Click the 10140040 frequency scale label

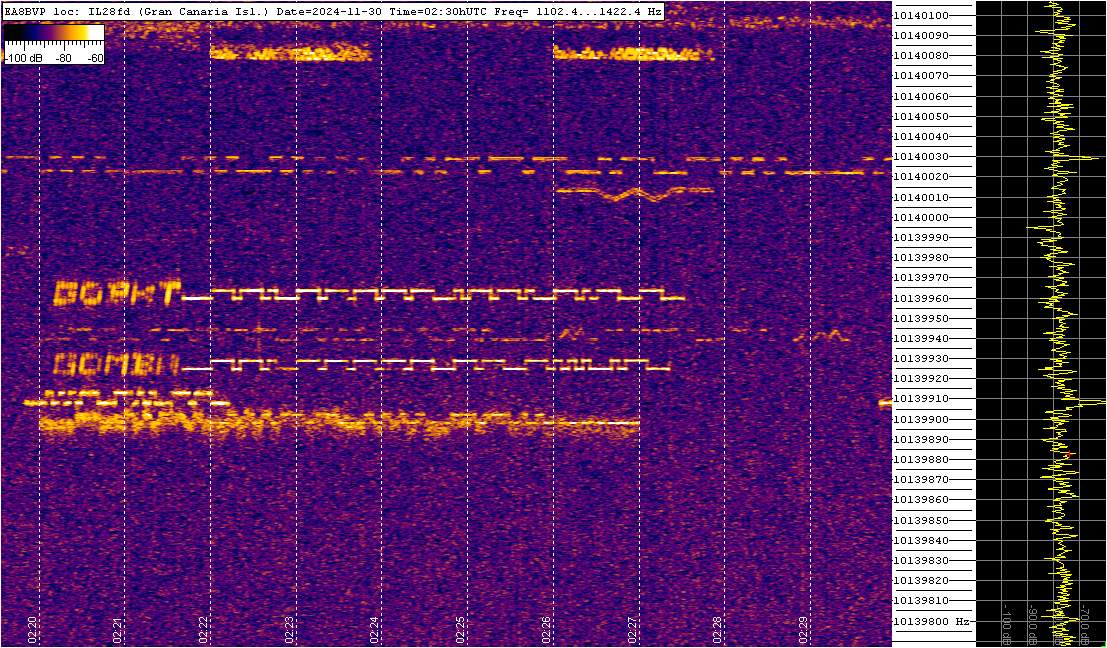921,136
